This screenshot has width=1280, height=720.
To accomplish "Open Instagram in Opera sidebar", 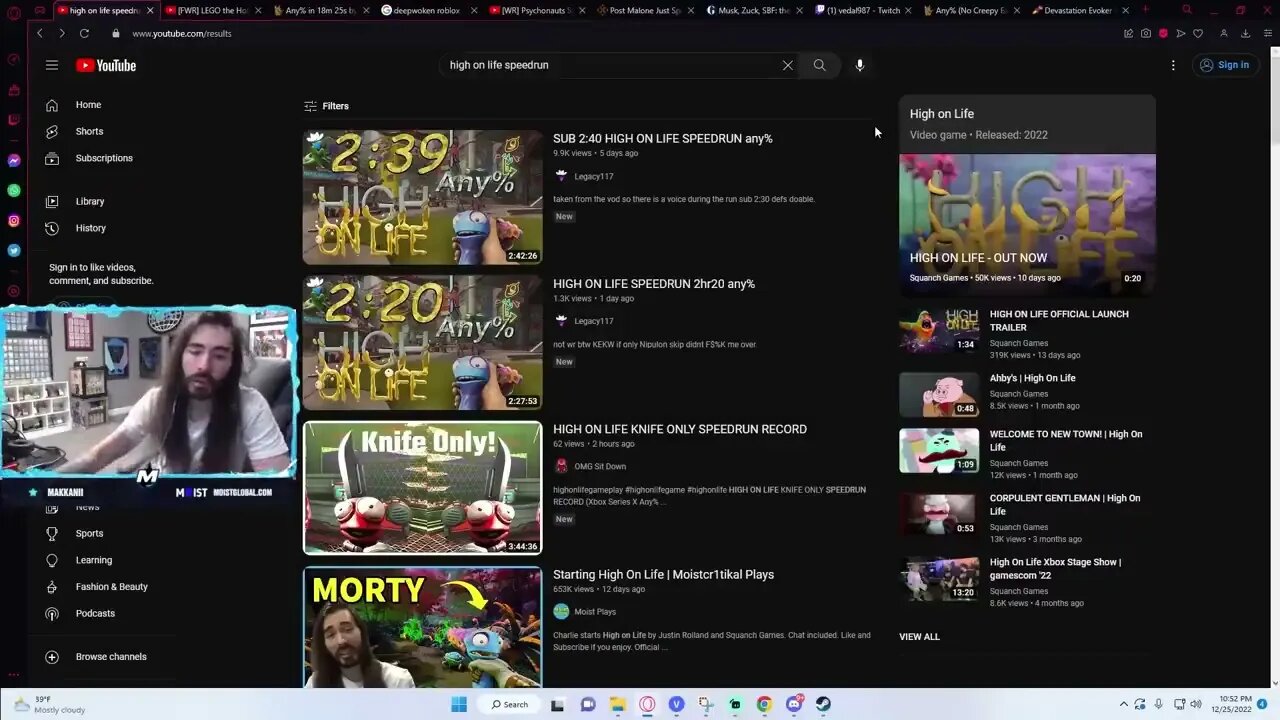I will pos(14,221).
